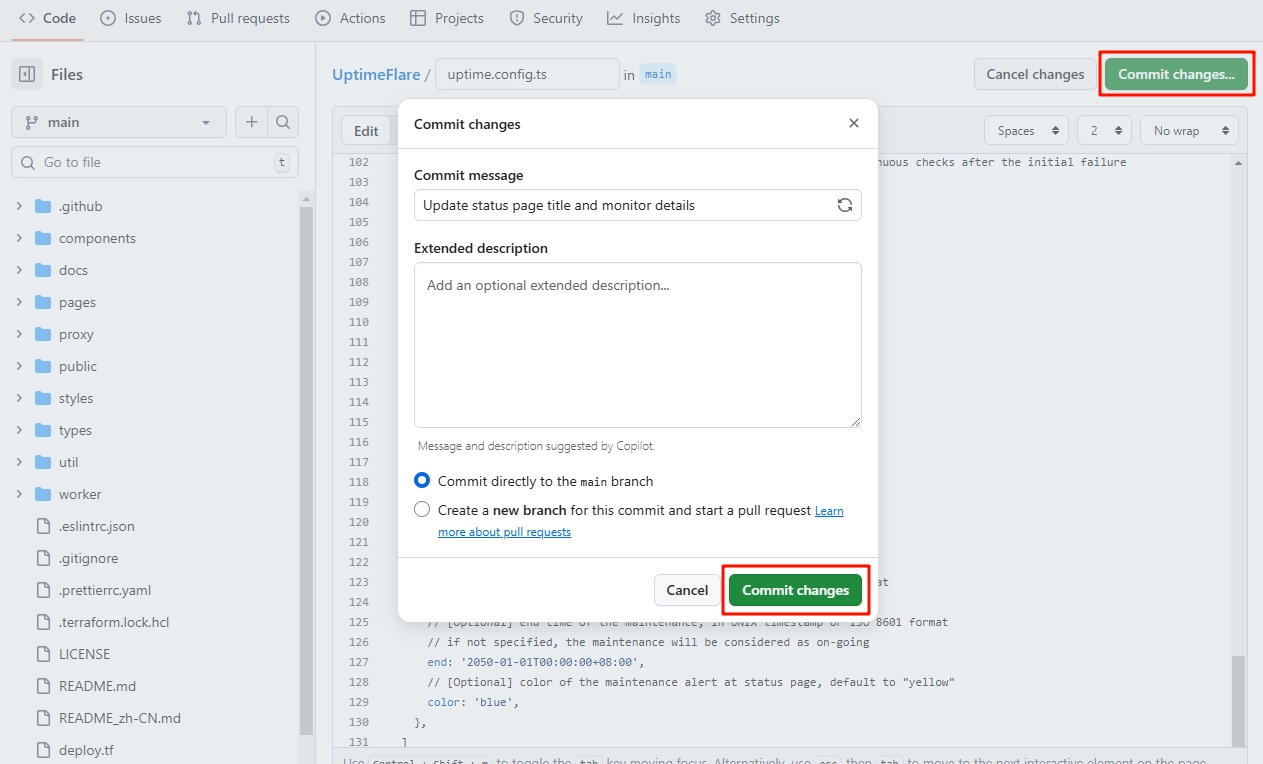Close the Commit changes dialog
Screen dimensions: 1263x764
tap(853, 123)
